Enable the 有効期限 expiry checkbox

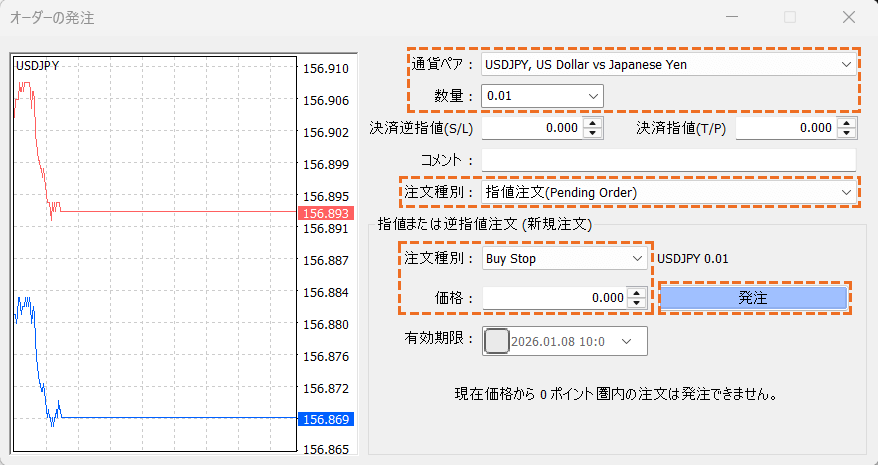point(496,341)
